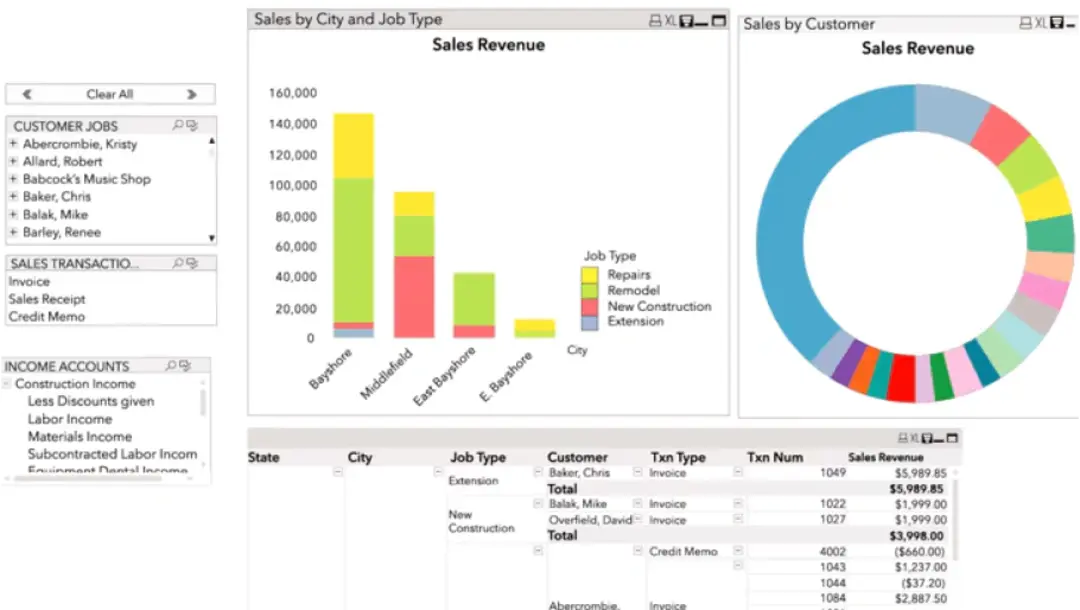This screenshot has height=610, width=1080.
Task: Print the Sales by Customer chart
Action: [1026, 23]
